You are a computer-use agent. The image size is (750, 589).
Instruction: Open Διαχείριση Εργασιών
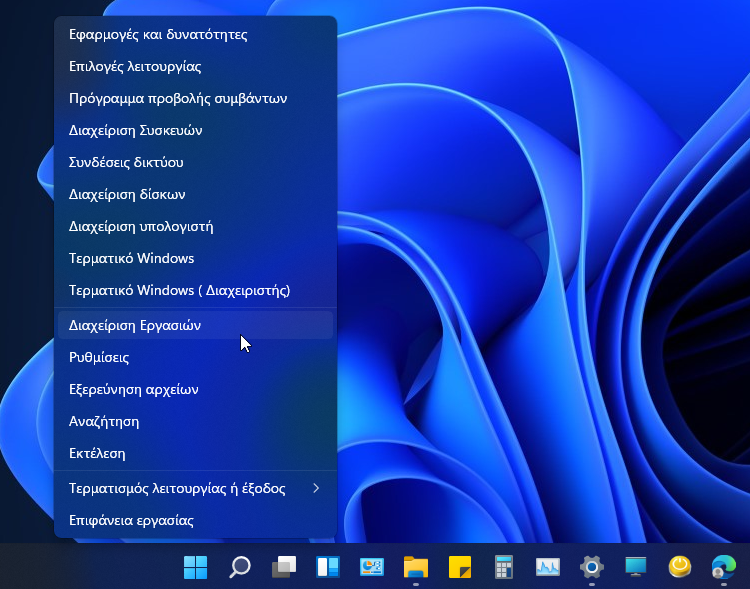195,325
